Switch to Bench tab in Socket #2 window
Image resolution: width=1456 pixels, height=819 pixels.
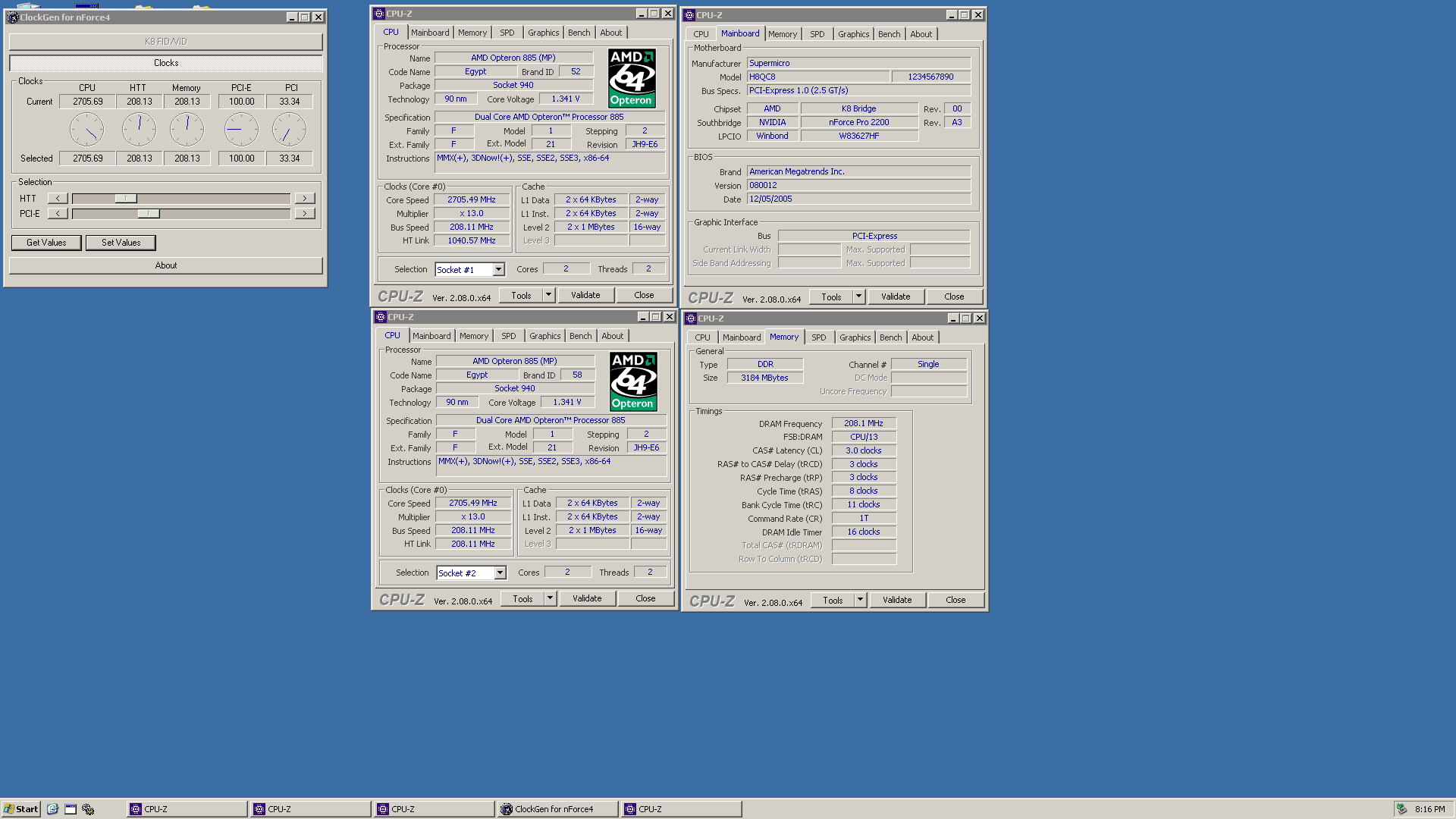pyautogui.click(x=581, y=336)
